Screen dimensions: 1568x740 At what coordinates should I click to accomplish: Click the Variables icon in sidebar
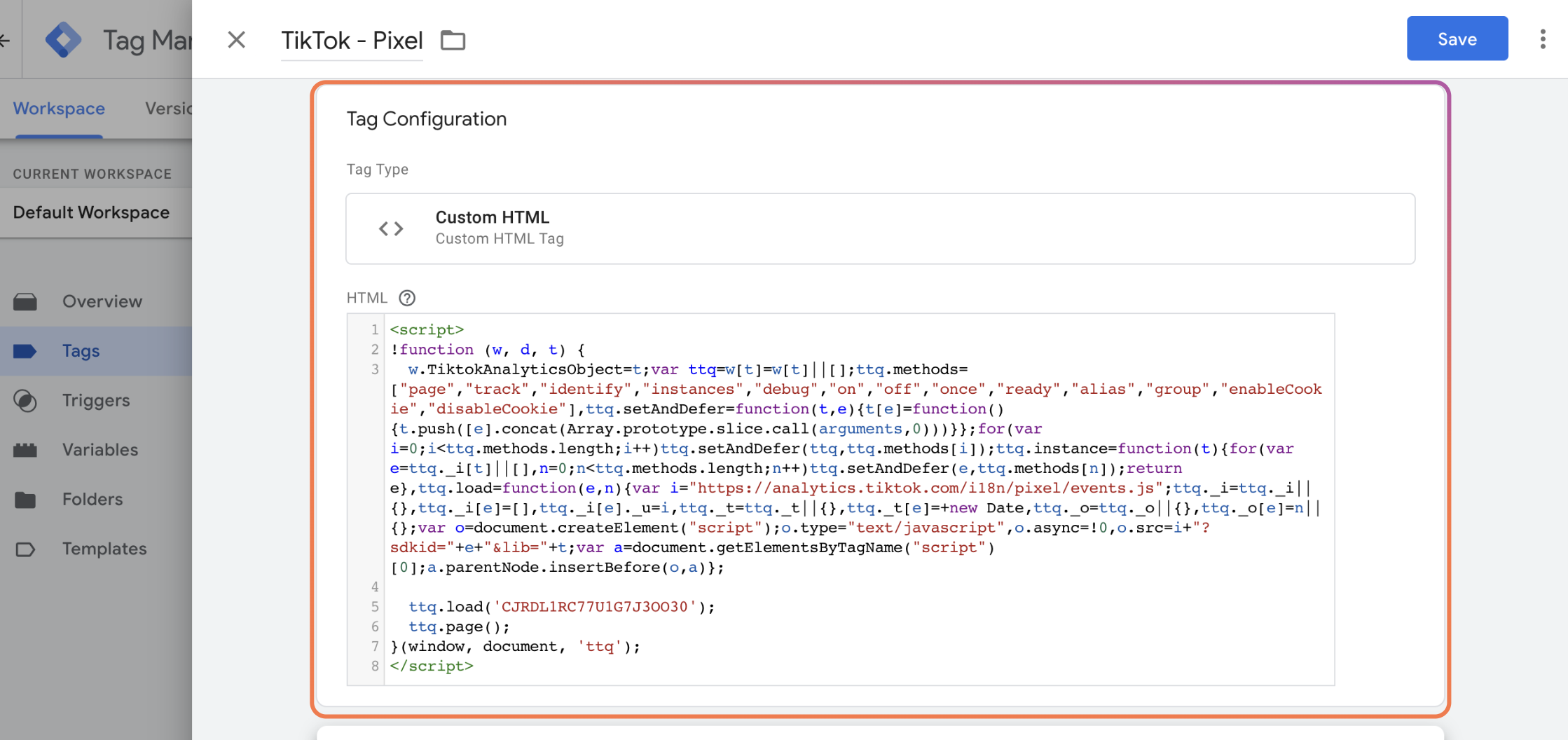[x=25, y=450]
